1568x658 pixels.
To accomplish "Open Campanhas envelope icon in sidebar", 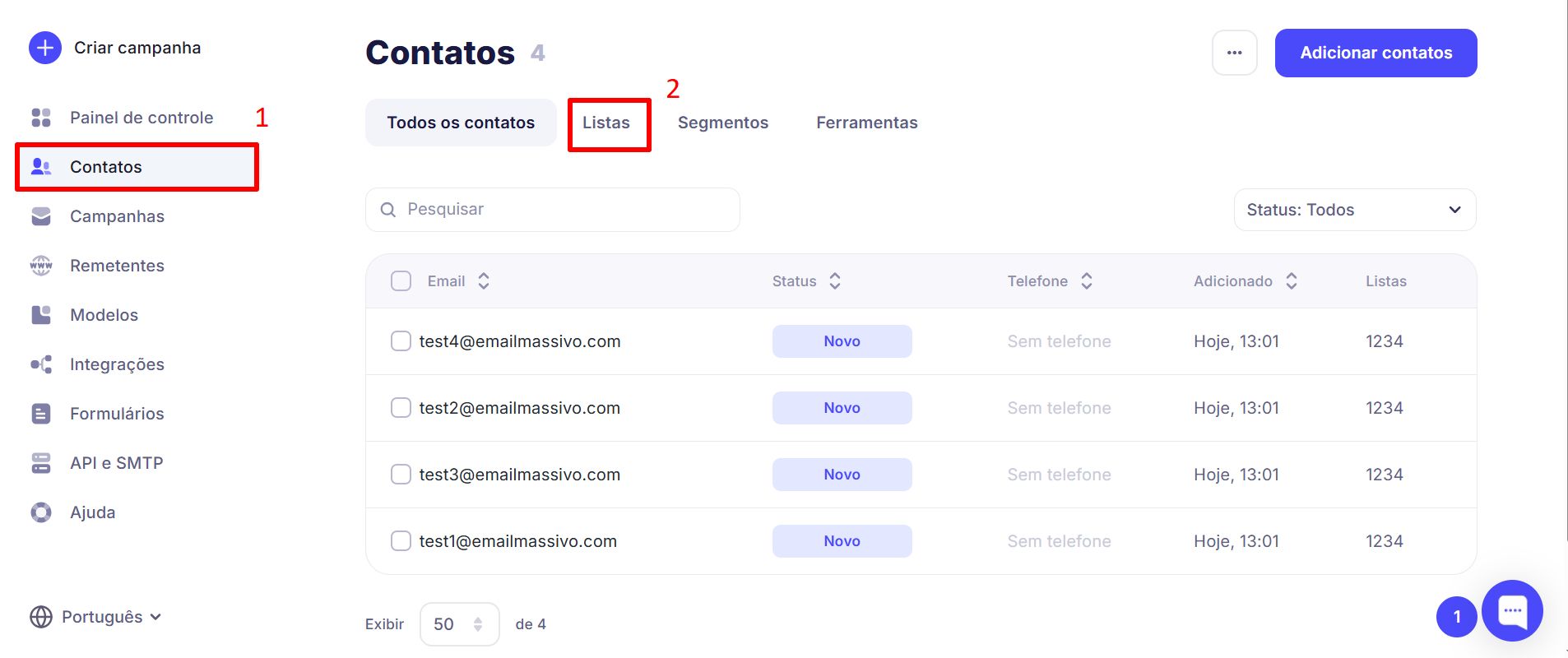I will click(41, 216).
